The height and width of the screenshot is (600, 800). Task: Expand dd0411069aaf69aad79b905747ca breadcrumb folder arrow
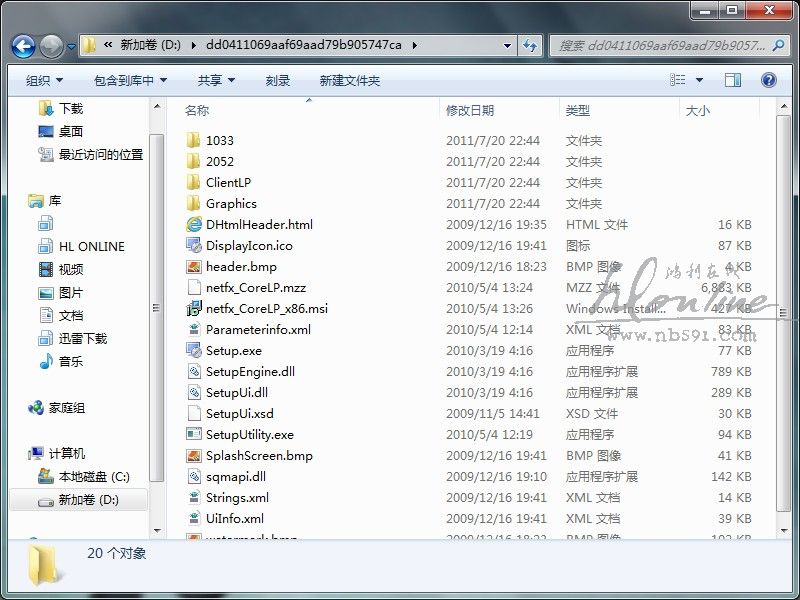point(414,45)
